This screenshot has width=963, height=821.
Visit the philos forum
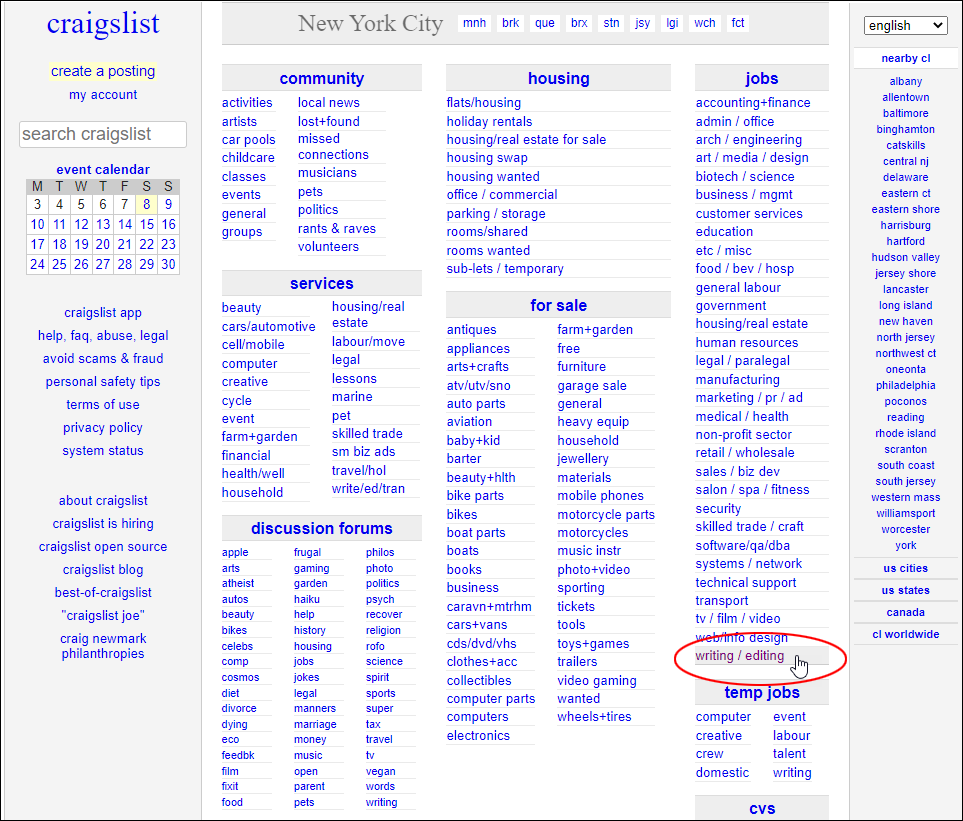coord(380,553)
